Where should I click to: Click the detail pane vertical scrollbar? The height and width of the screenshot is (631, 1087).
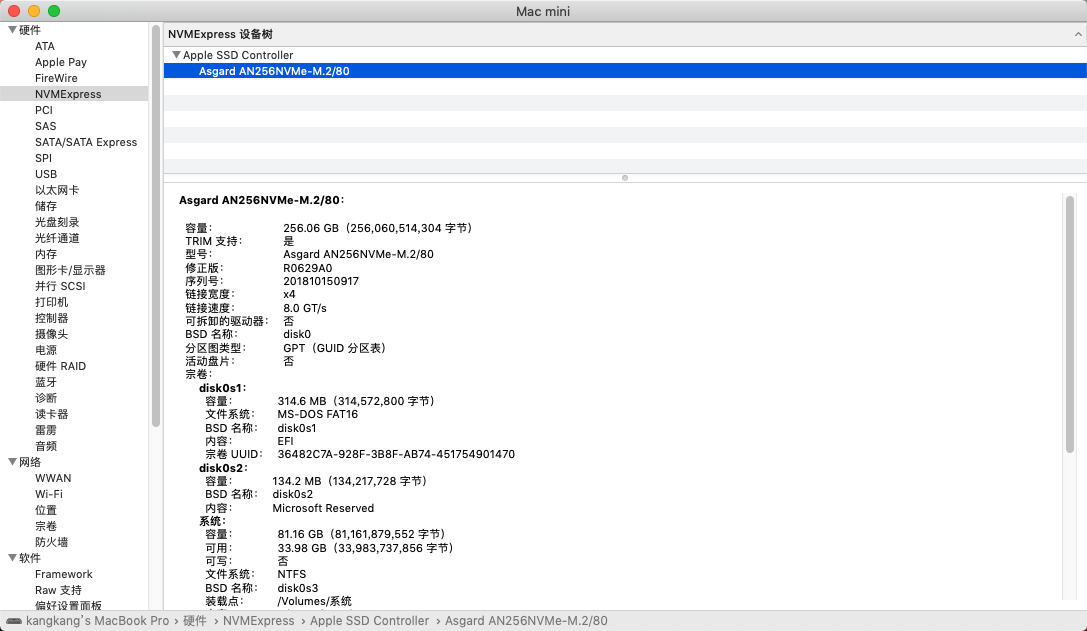1070,320
